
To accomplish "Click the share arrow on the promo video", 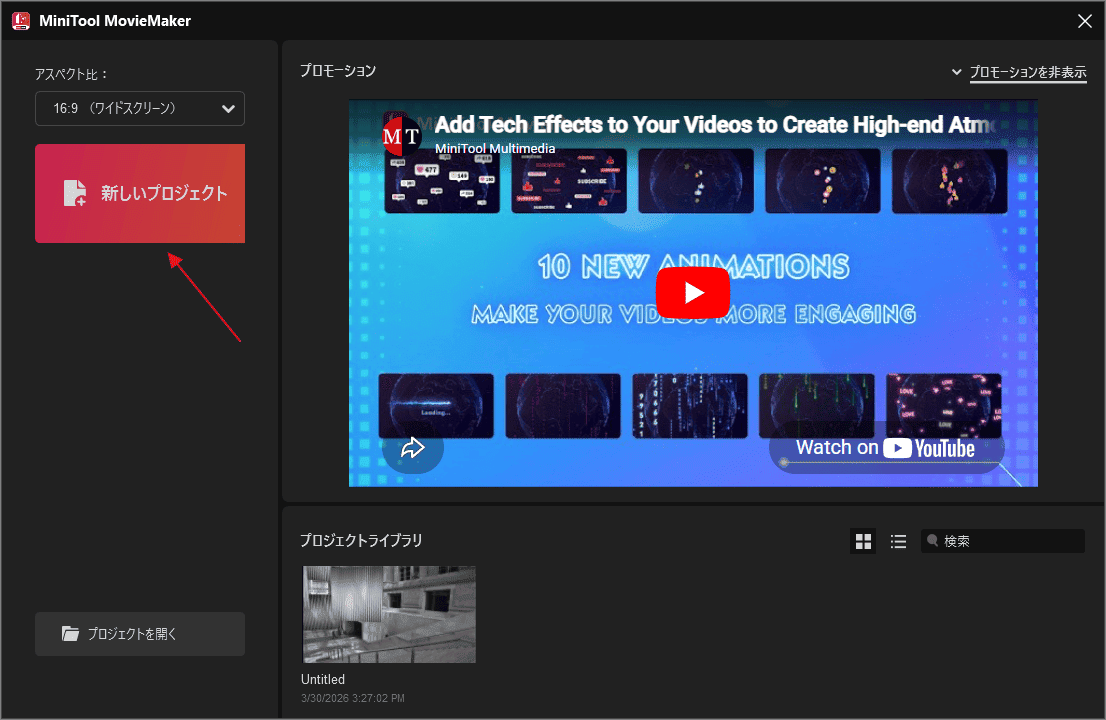I will (413, 449).
